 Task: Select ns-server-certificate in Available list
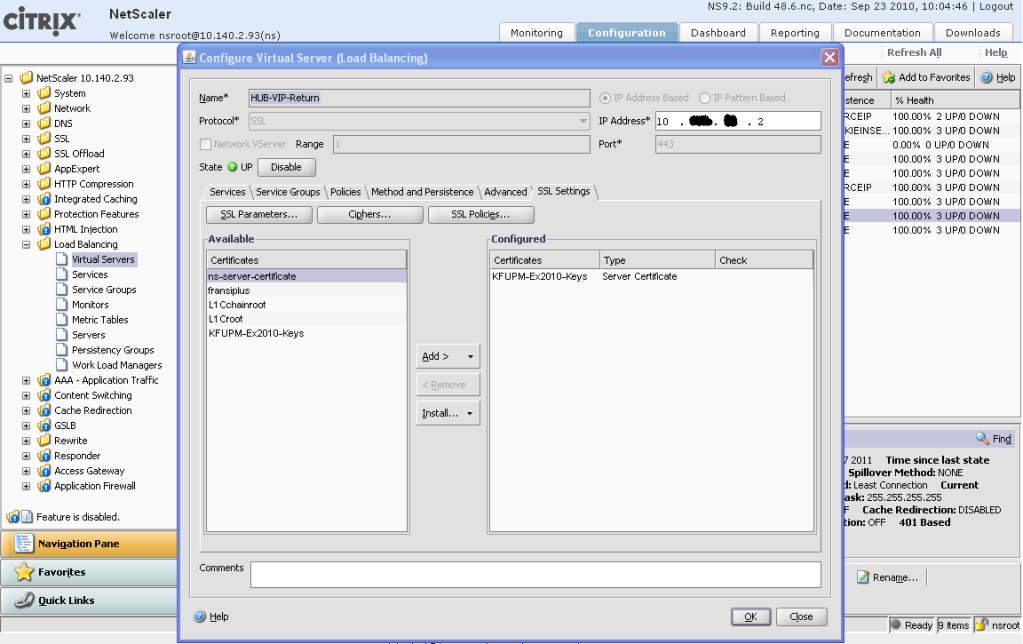[307, 276]
